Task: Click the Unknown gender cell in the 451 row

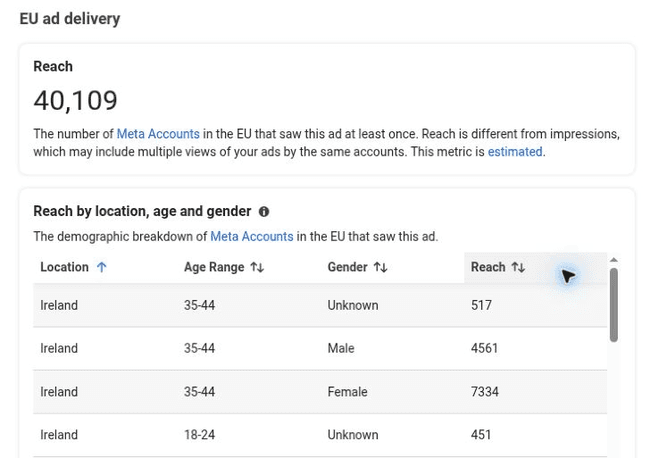Action: point(353,435)
